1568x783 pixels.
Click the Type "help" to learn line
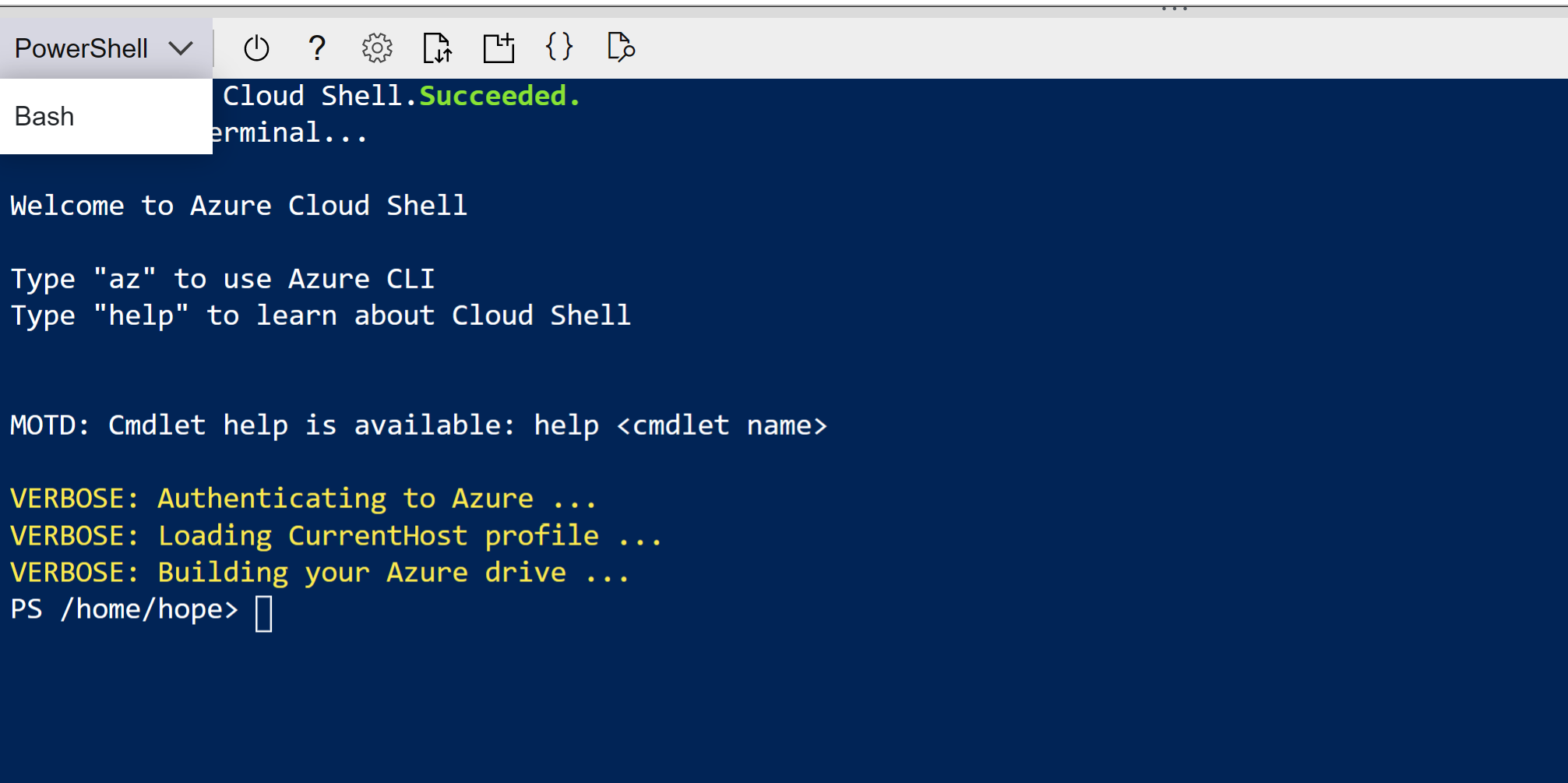(320, 316)
